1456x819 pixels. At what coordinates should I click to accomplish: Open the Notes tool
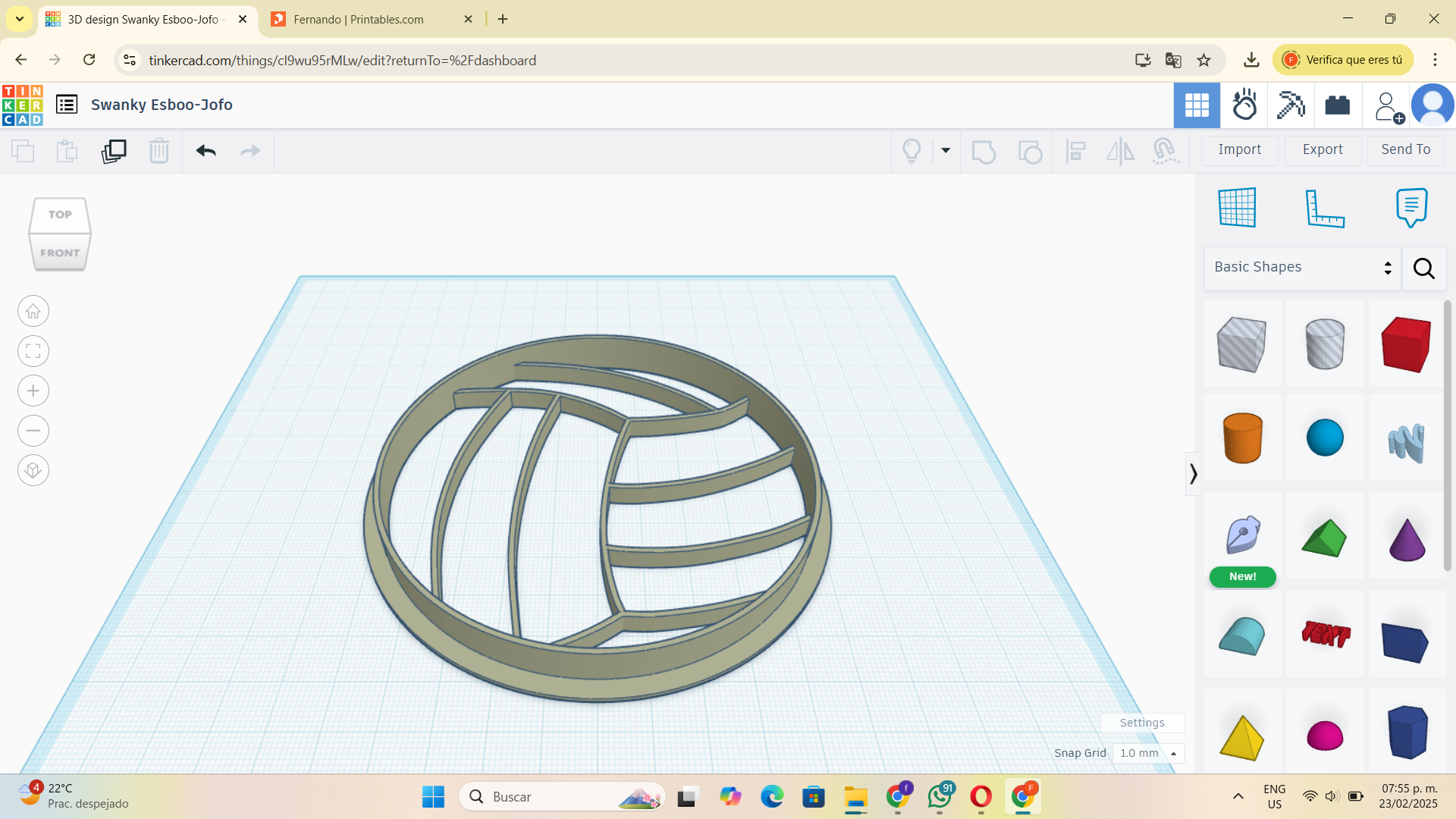click(1411, 207)
